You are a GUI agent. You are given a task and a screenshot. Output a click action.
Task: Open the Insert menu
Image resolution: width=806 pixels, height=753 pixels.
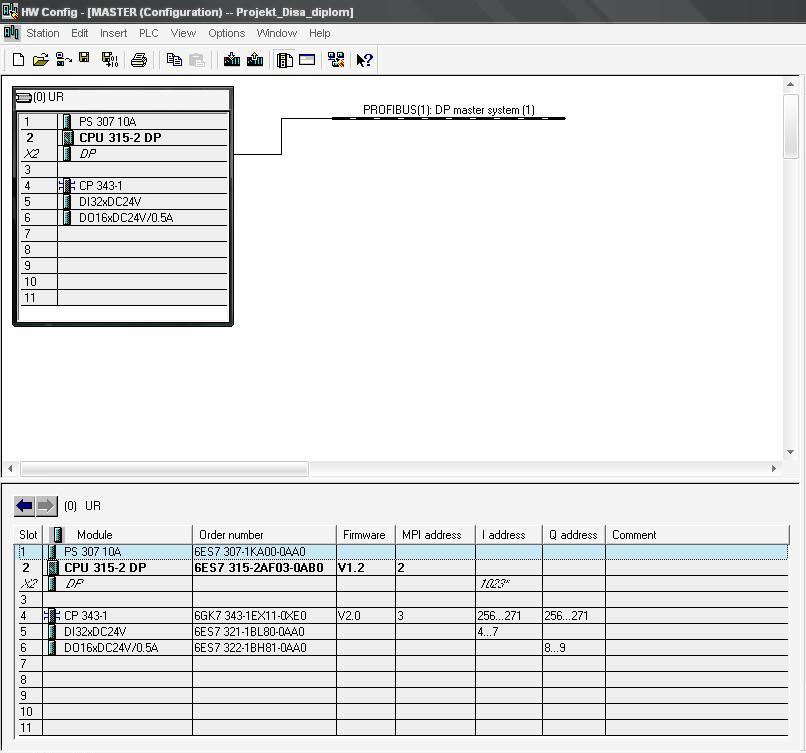[113, 33]
